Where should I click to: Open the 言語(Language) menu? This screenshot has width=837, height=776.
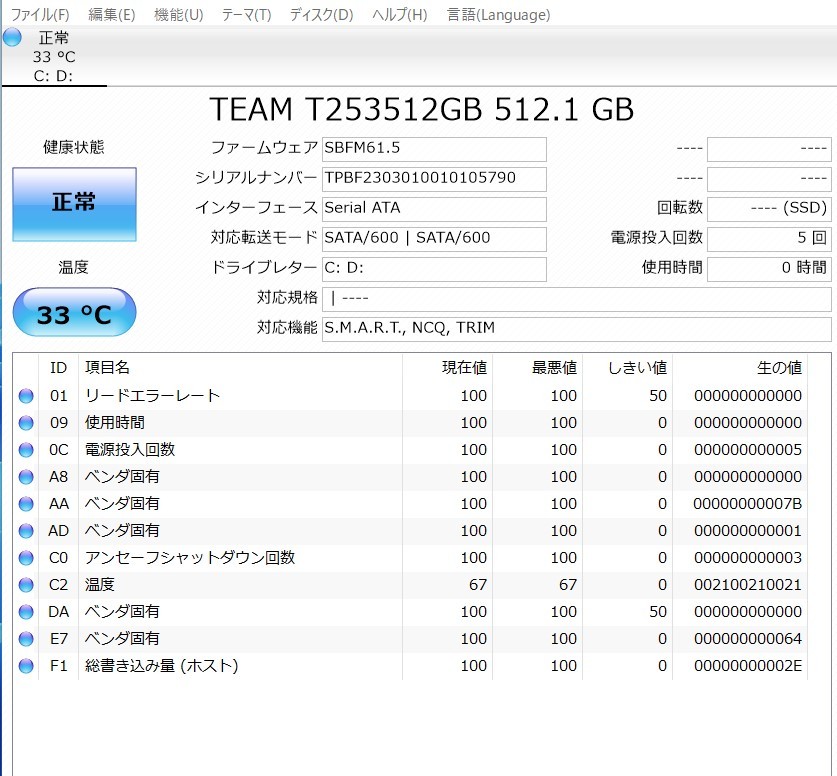498,14
